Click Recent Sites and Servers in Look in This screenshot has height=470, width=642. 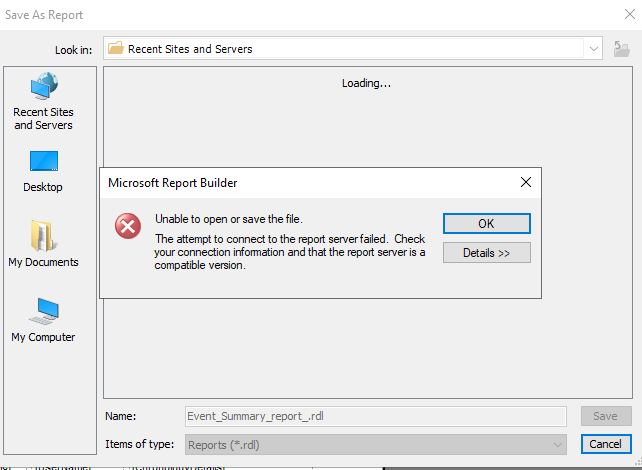click(x=190, y=49)
